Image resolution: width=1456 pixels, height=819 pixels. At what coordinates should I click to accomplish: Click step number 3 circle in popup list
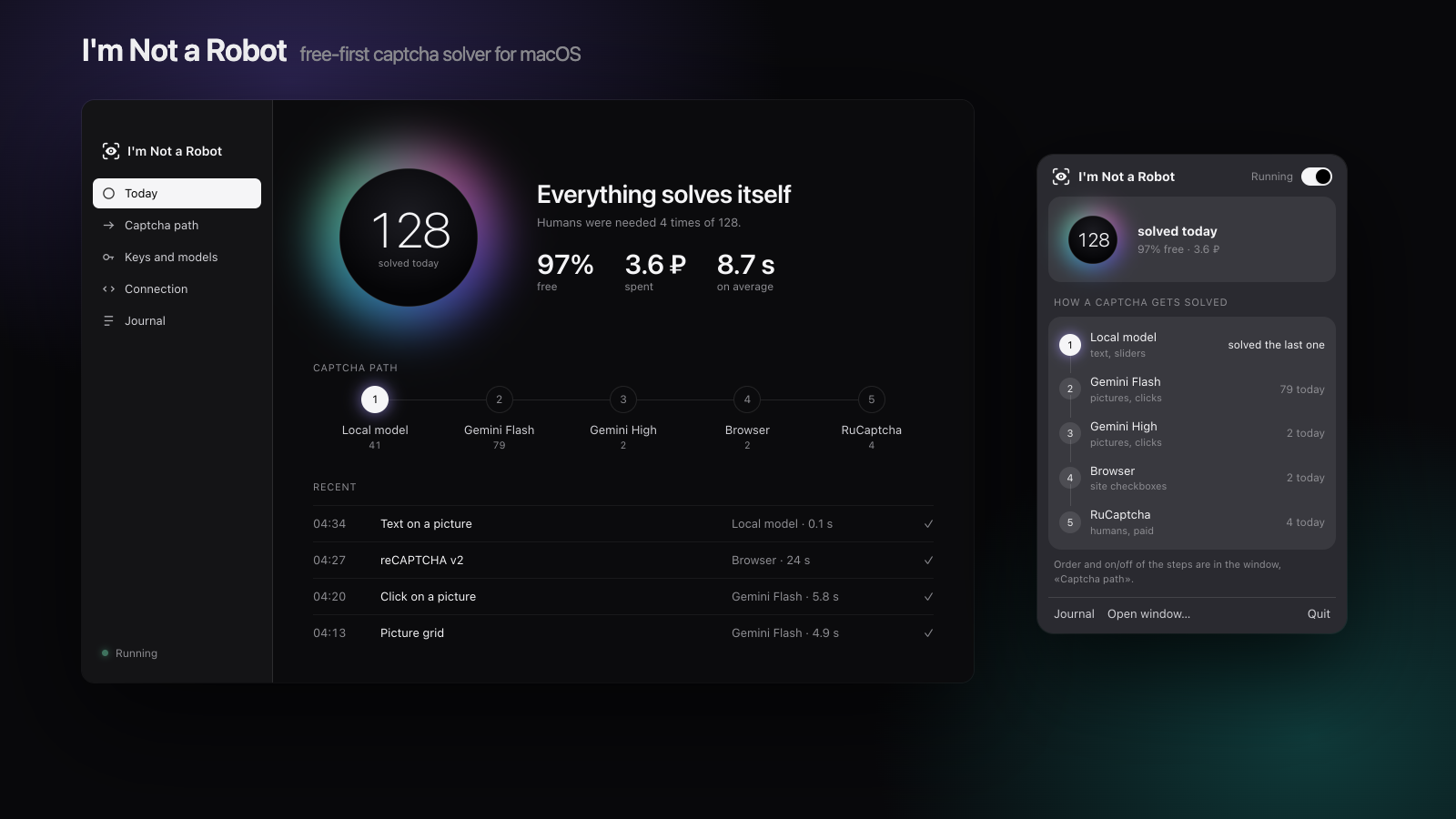[1070, 433]
